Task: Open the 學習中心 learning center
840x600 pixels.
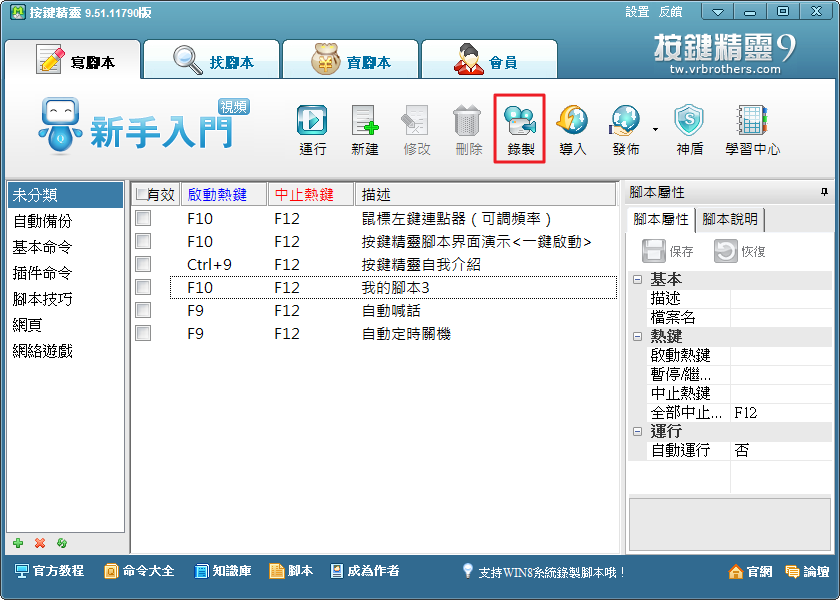Action: click(752, 130)
